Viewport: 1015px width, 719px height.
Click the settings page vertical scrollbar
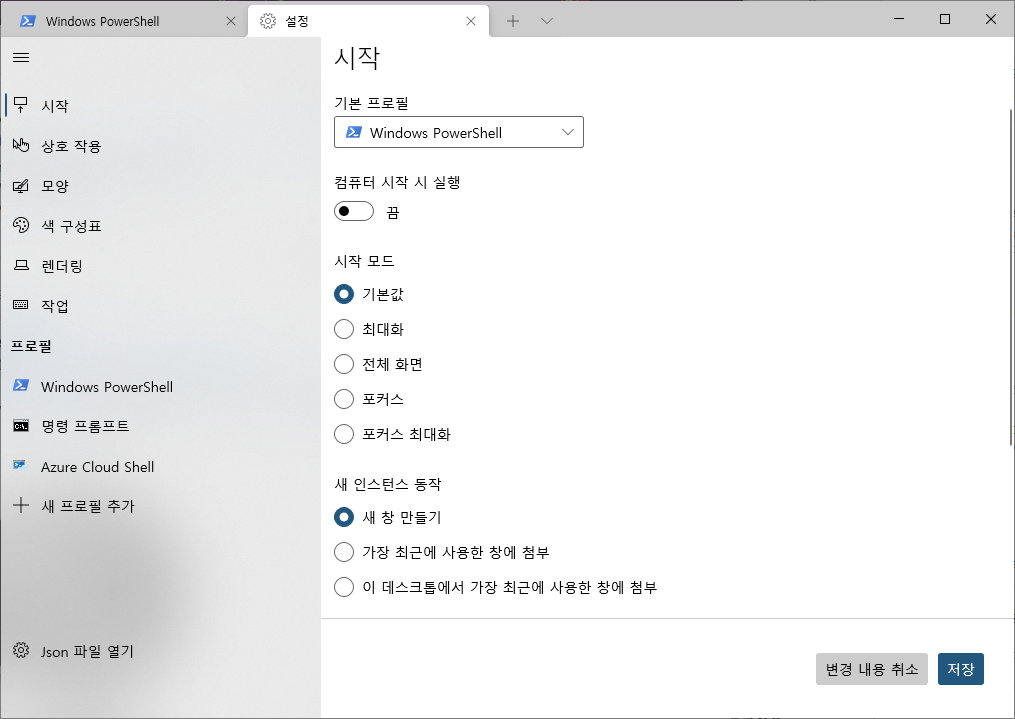click(1010, 278)
